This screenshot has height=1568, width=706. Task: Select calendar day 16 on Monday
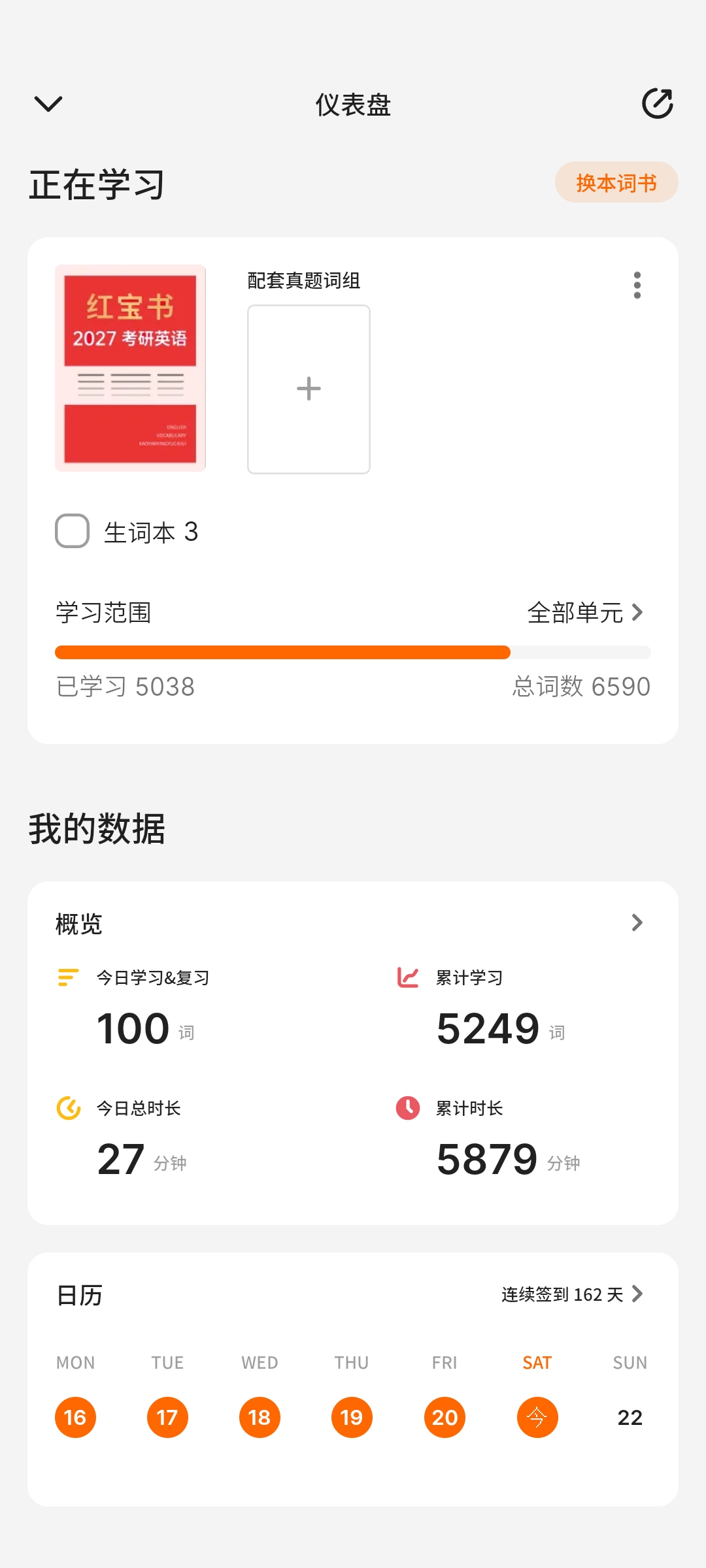75,1417
